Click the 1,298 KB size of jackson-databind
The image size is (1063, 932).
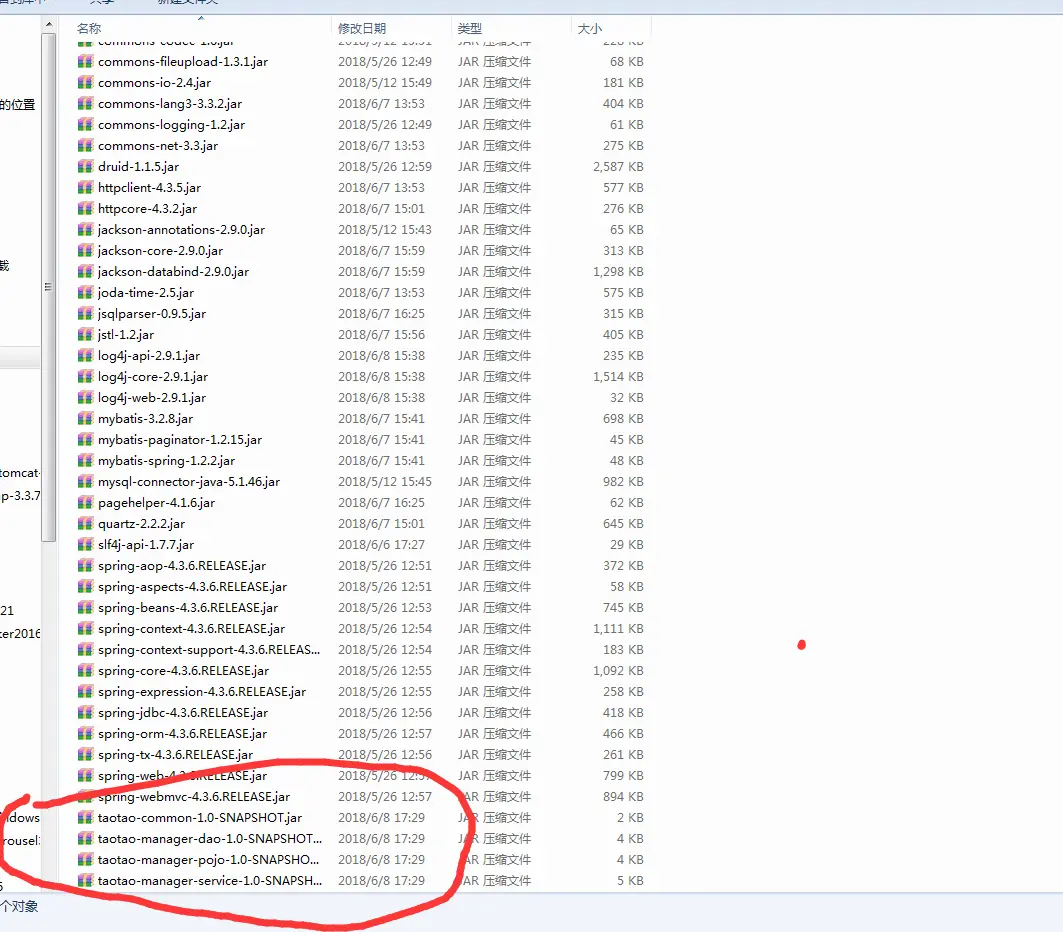pyautogui.click(x=618, y=272)
